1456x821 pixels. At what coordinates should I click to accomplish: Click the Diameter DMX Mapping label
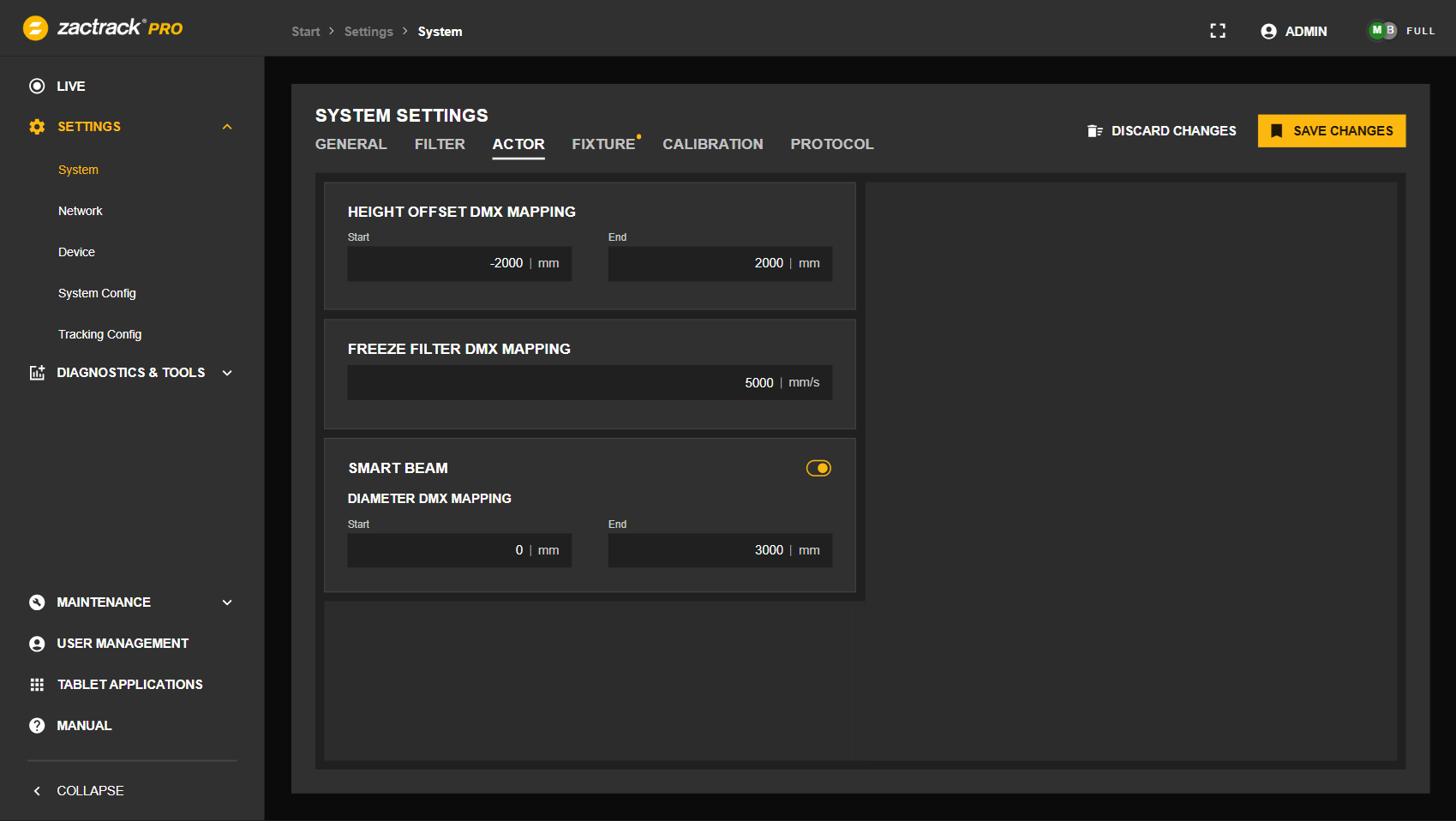pos(429,498)
